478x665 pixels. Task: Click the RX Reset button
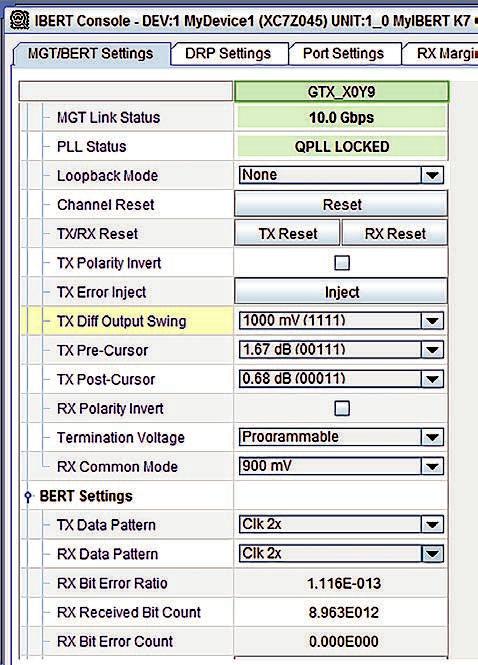pyautogui.click(x=395, y=233)
